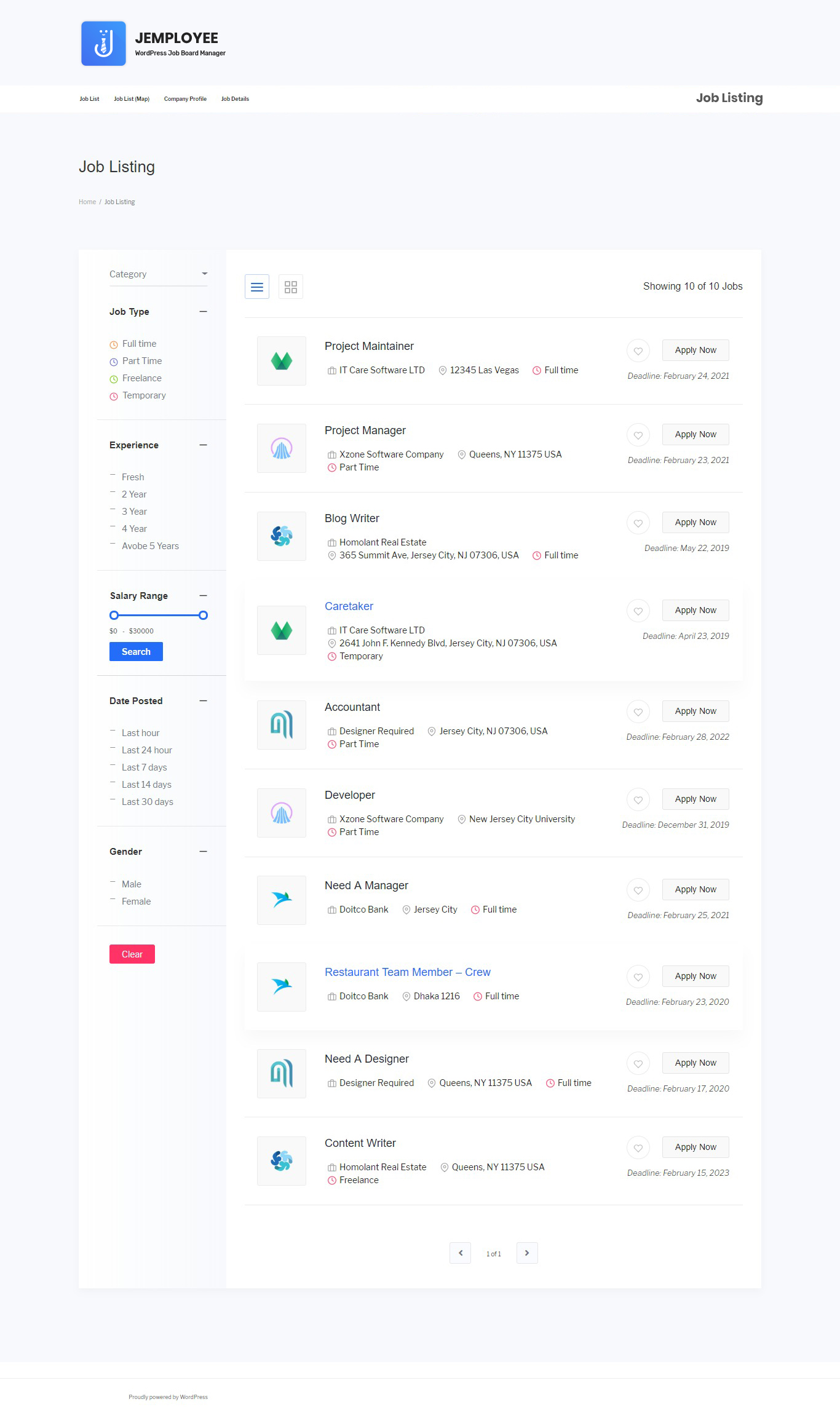
Task: Filter experience by Avobe 5 Years
Action: [150, 546]
